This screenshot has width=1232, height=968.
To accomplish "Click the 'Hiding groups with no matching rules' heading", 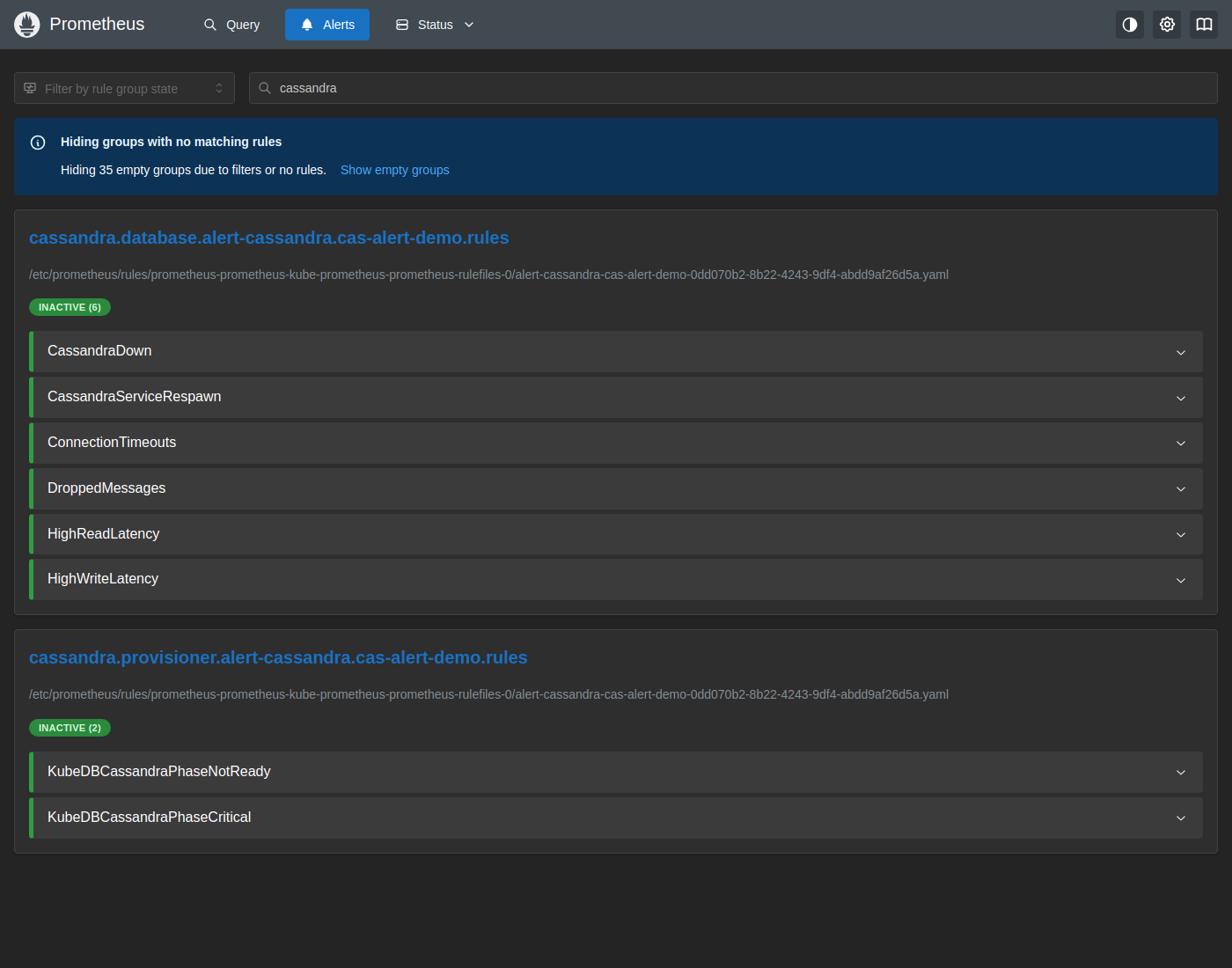I will [x=172, y=142].
